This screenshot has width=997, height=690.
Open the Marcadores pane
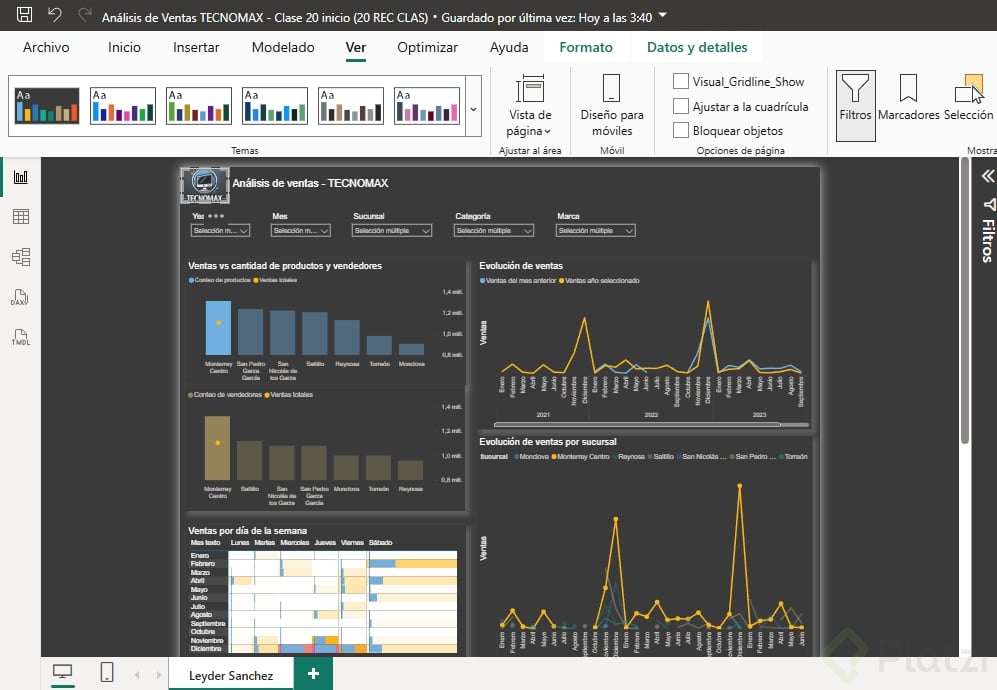pos(909,97)
